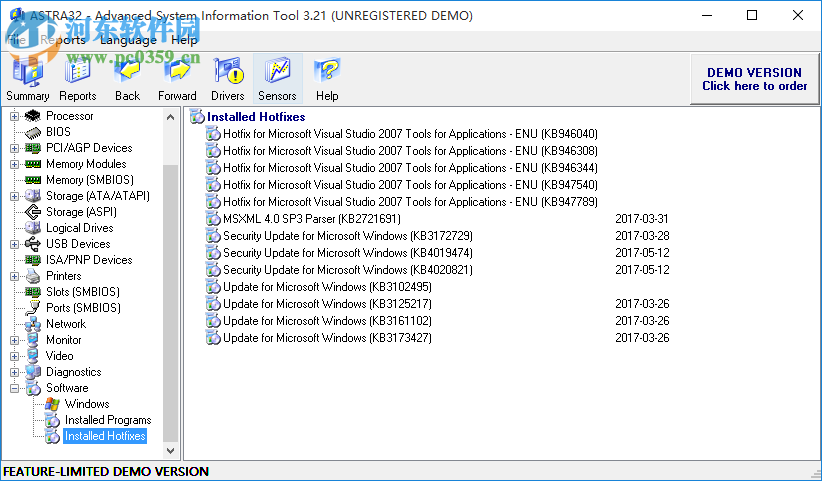Expand the Storage (ATA/ATAPI) node

(15, 196)
